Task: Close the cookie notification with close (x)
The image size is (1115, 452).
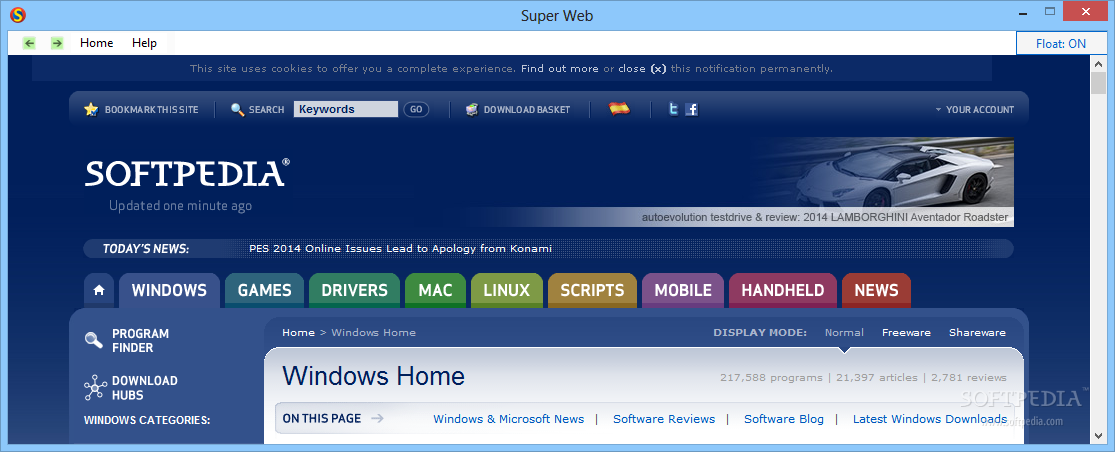Action: (642, 69)
